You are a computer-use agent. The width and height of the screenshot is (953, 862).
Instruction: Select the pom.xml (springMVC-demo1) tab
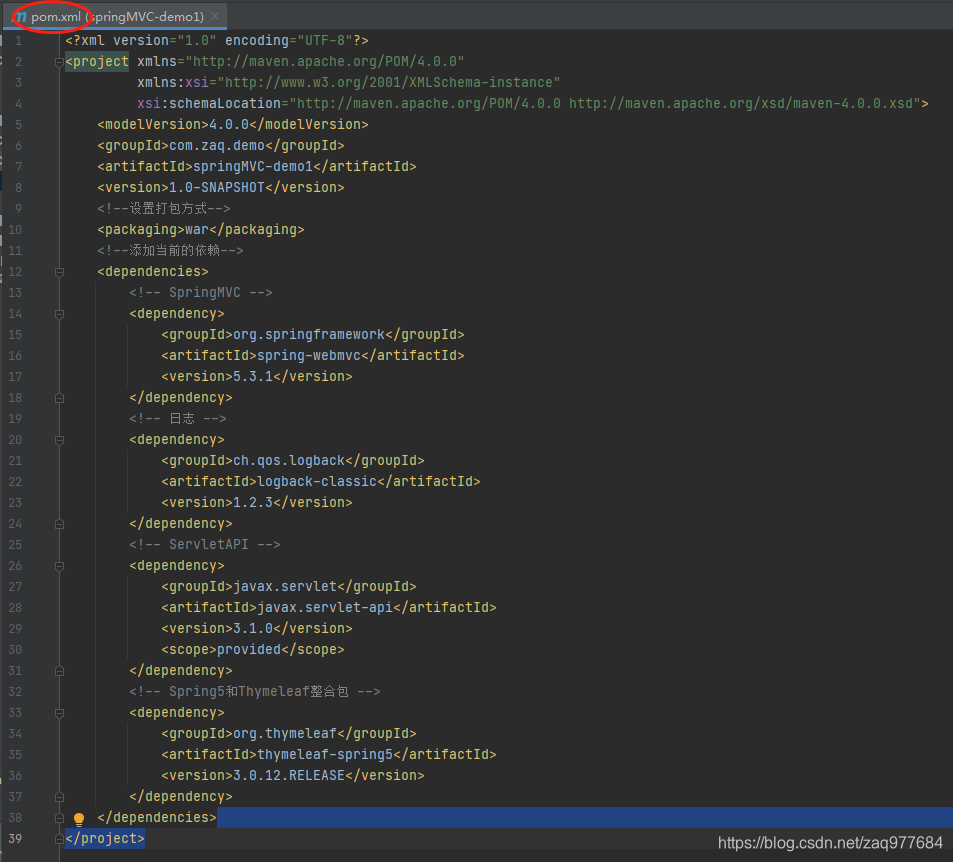(110, 16)
